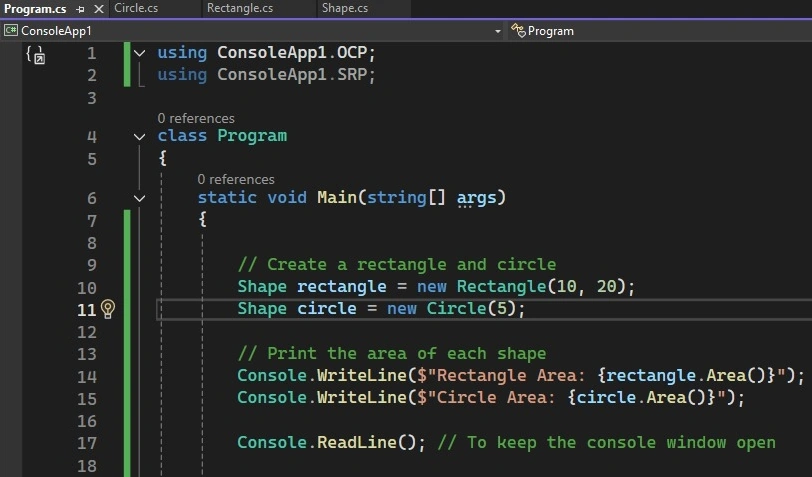The width and height of the screenshot is (812, 477).
Task: Click the 'Shape' type on line 11
Action: 262,309
